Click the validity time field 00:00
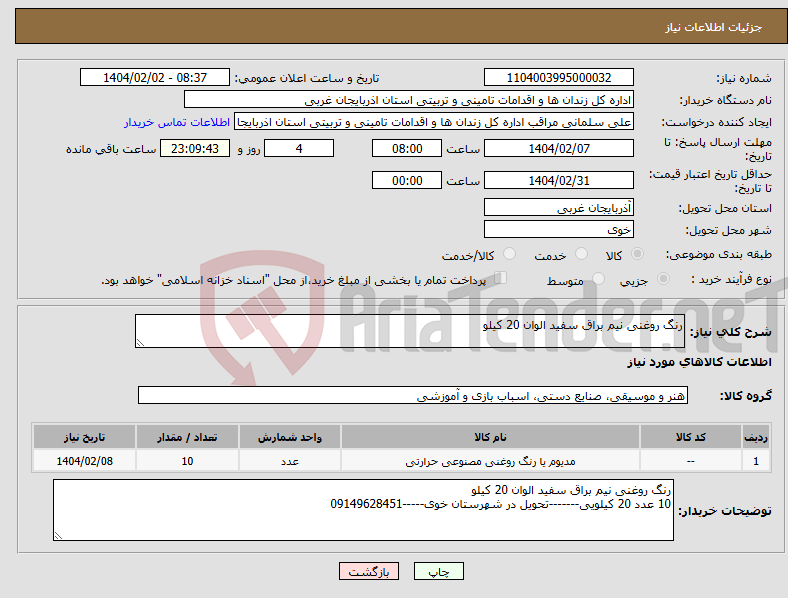The width and height of the screenshot is (788, 598). [x=407, y=180]
